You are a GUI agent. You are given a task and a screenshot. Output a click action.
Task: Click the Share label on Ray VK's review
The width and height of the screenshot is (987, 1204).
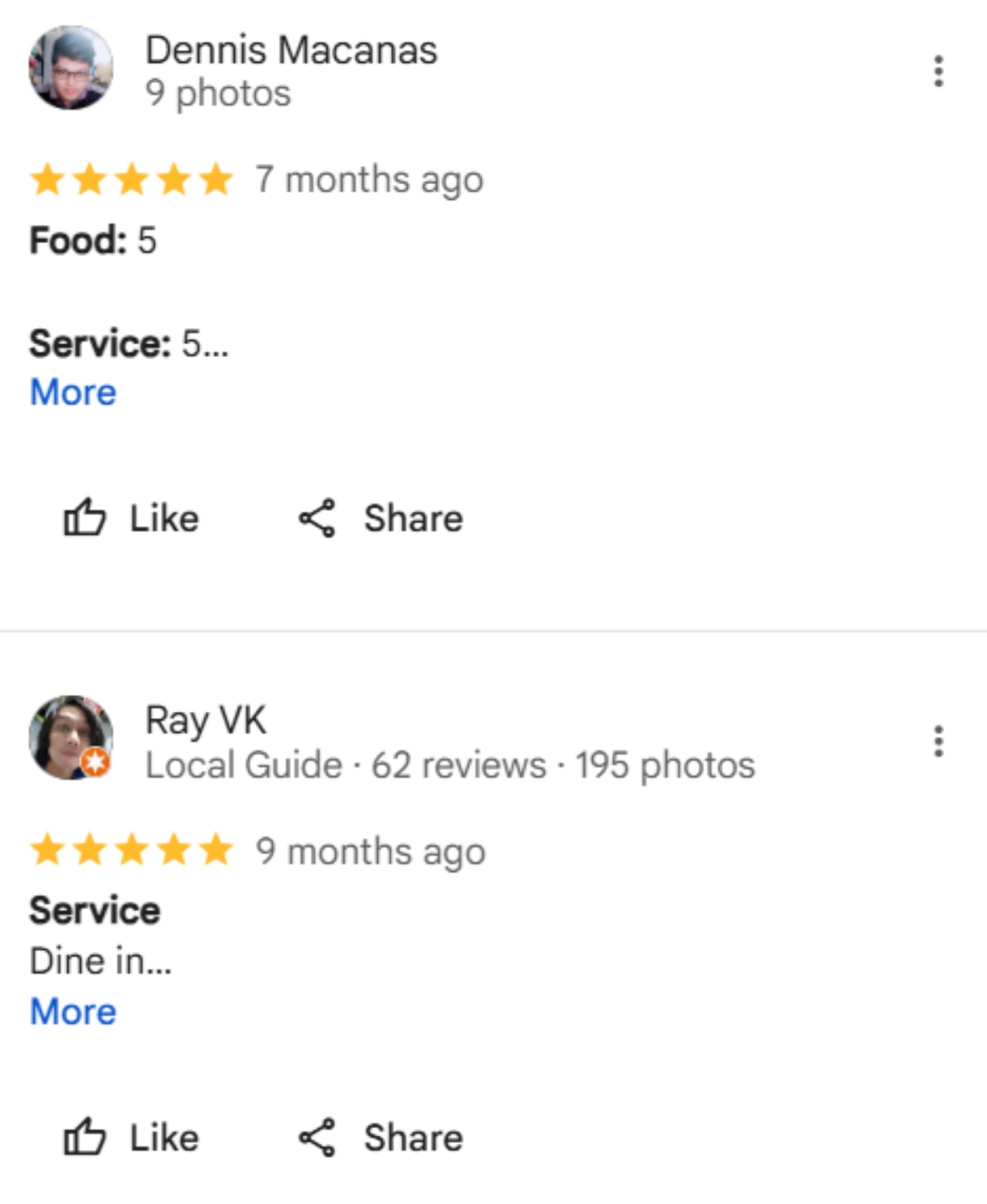(413, 1138)
